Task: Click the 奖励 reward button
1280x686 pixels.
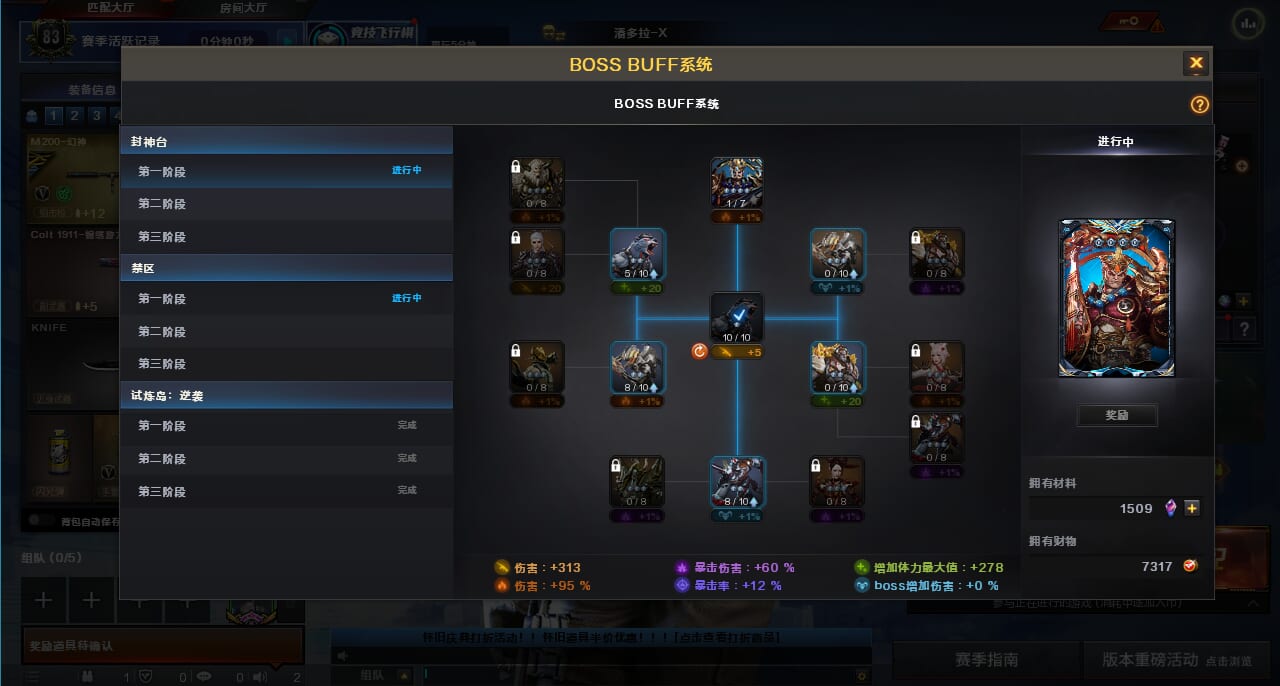Action: [1117, 415]
